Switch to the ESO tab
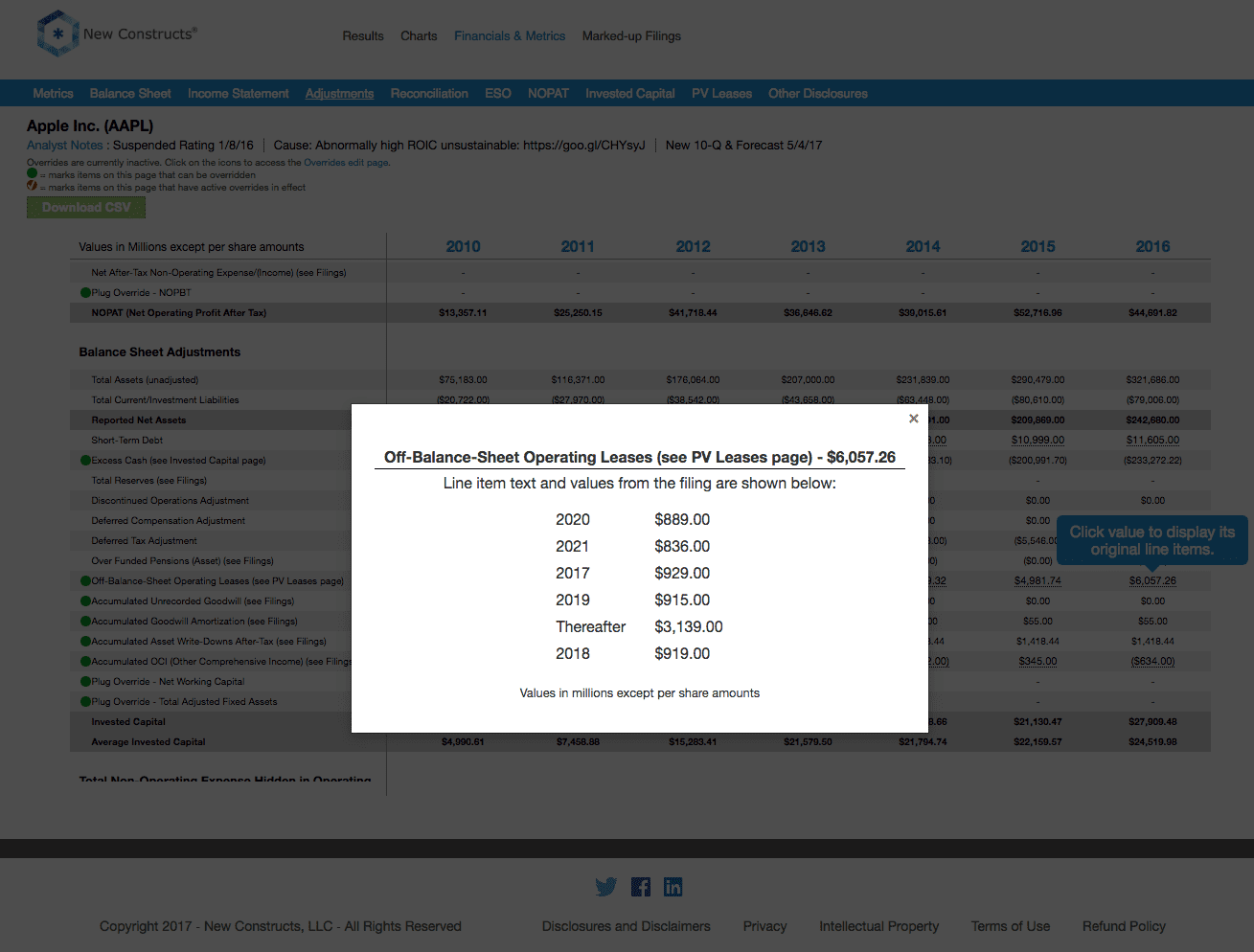Screen dimensions: 1254x952 point(498,94)
